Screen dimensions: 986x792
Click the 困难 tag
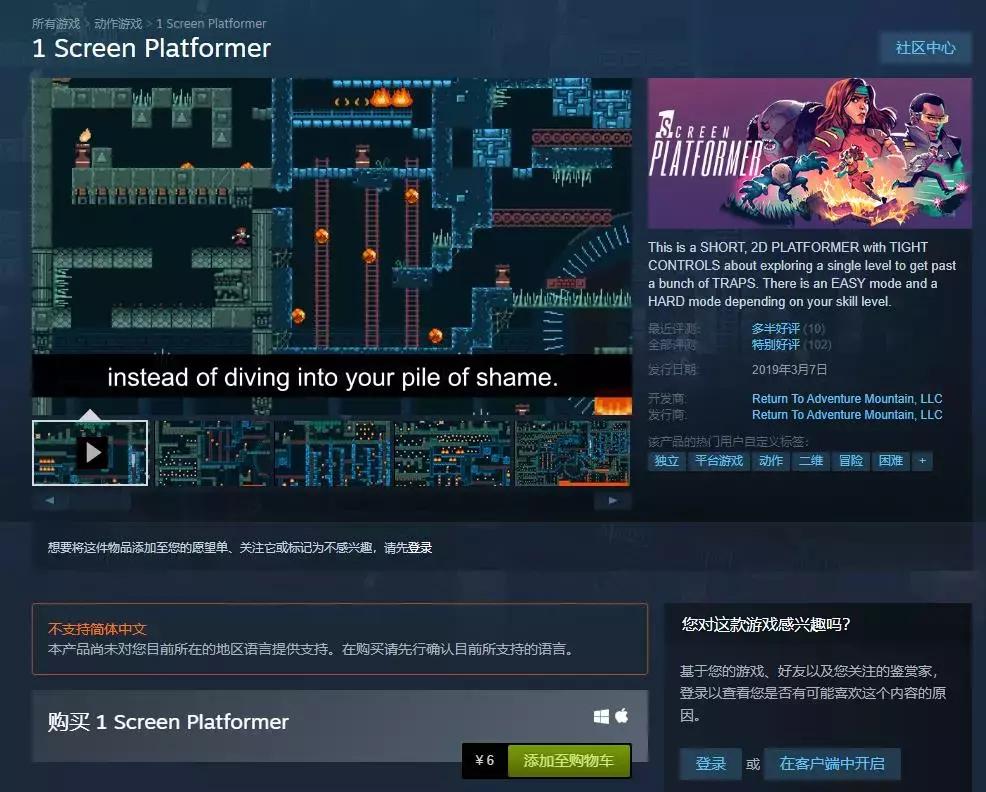(x=891, y=461)
